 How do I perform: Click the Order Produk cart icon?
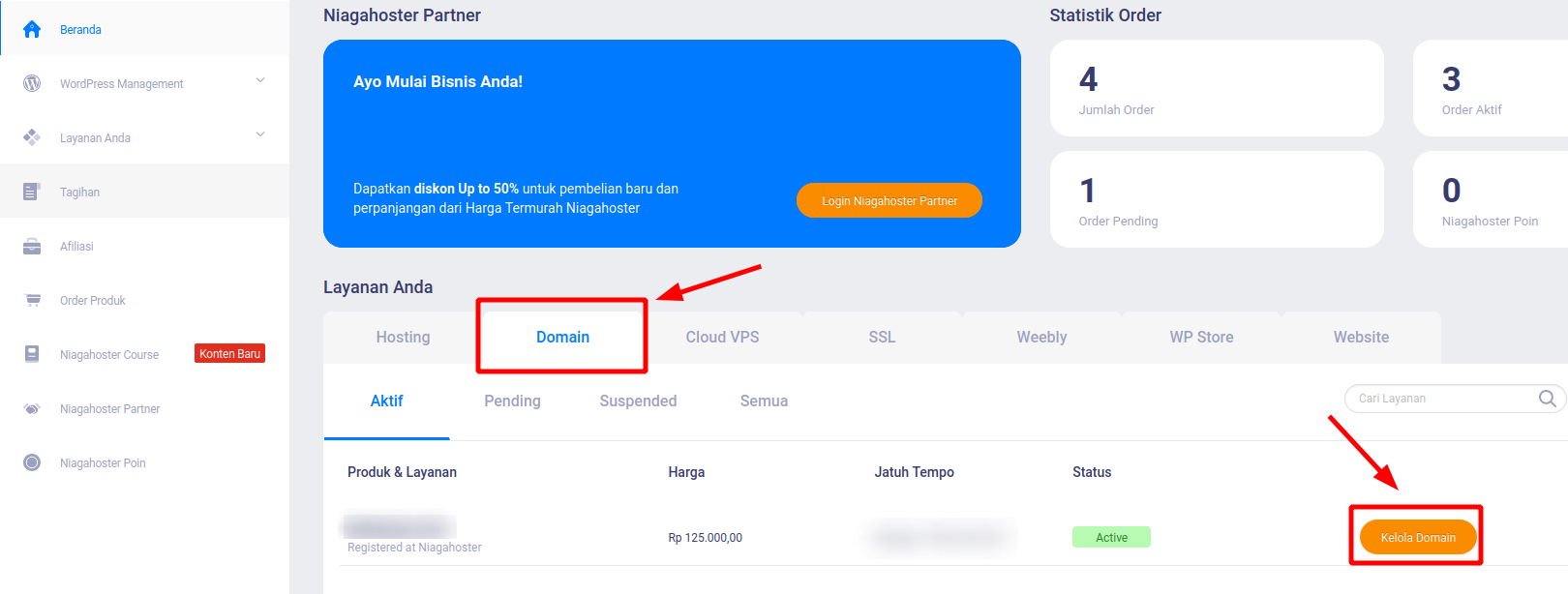pyautogui.click(x=32, y=300)
